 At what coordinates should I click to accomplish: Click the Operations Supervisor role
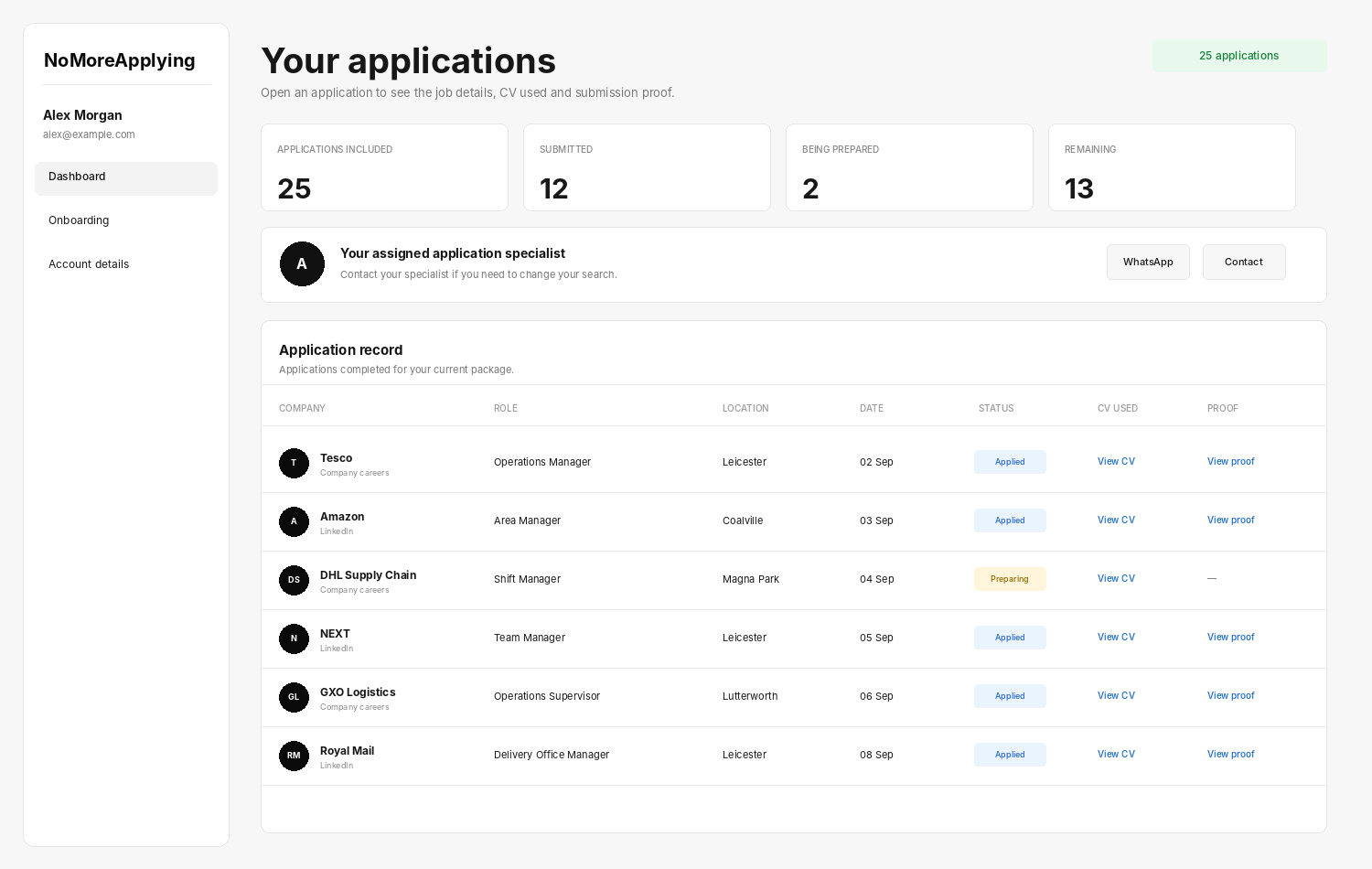coord(547,696)
